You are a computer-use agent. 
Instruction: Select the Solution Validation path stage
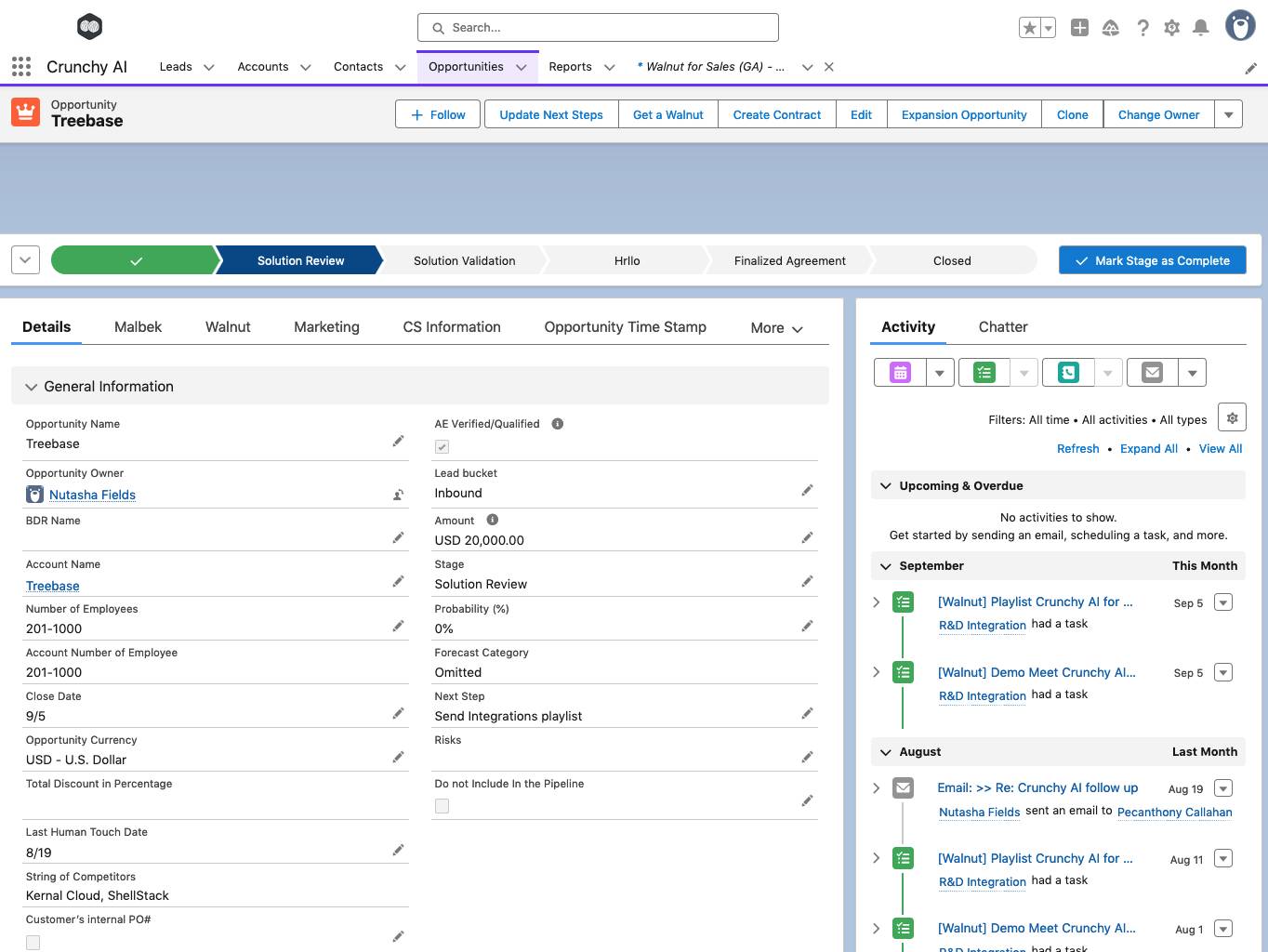(464, 260)
